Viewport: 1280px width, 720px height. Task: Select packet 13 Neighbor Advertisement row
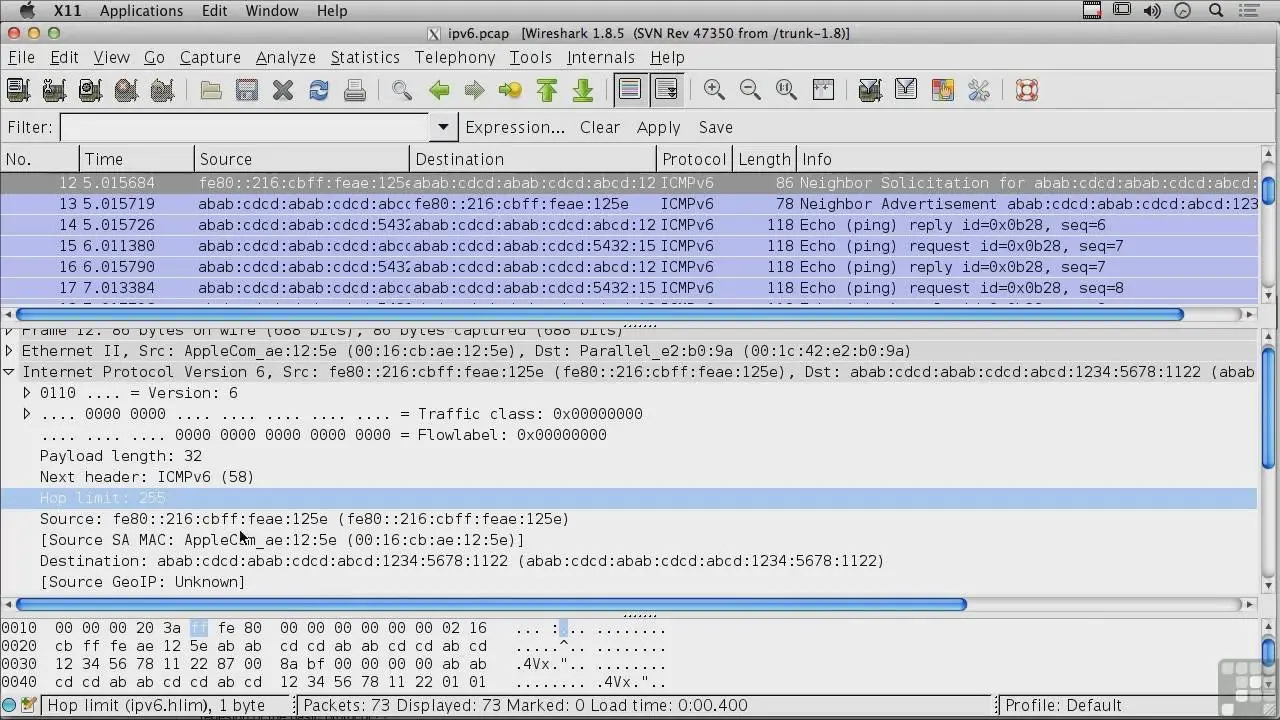629,204
